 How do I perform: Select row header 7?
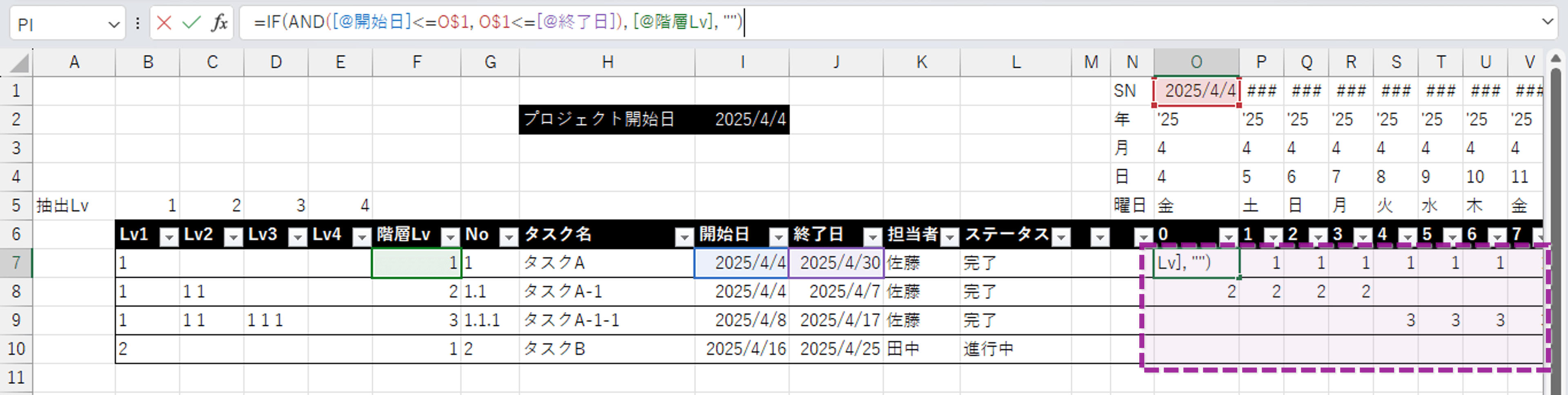click(16, 263)
